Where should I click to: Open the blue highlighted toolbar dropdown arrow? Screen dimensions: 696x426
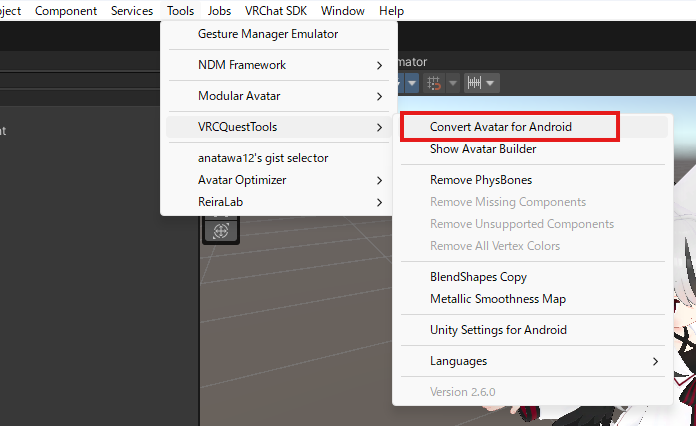click(412, 83)
